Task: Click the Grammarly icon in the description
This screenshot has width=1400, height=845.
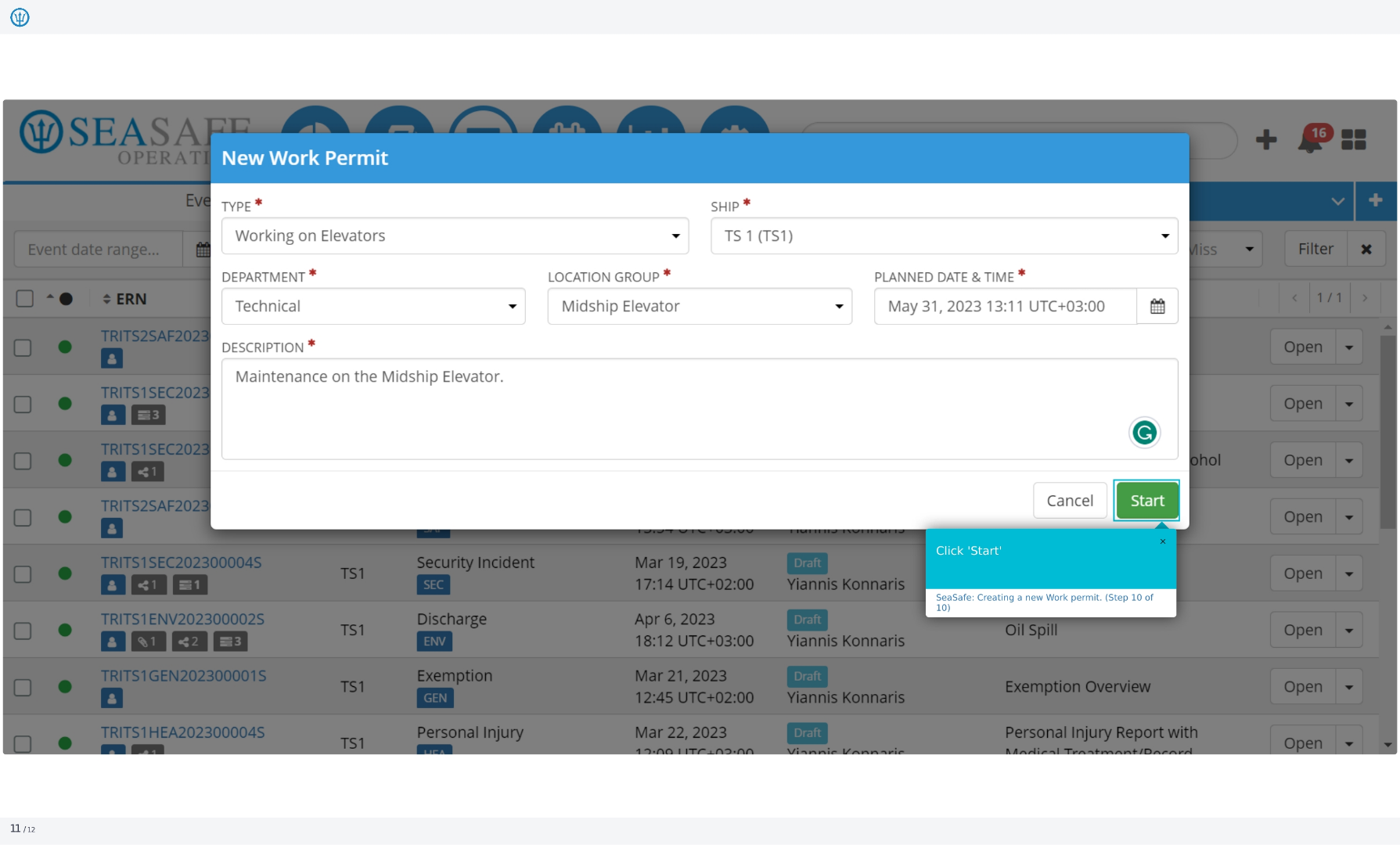Action: tap(1144, 433)
